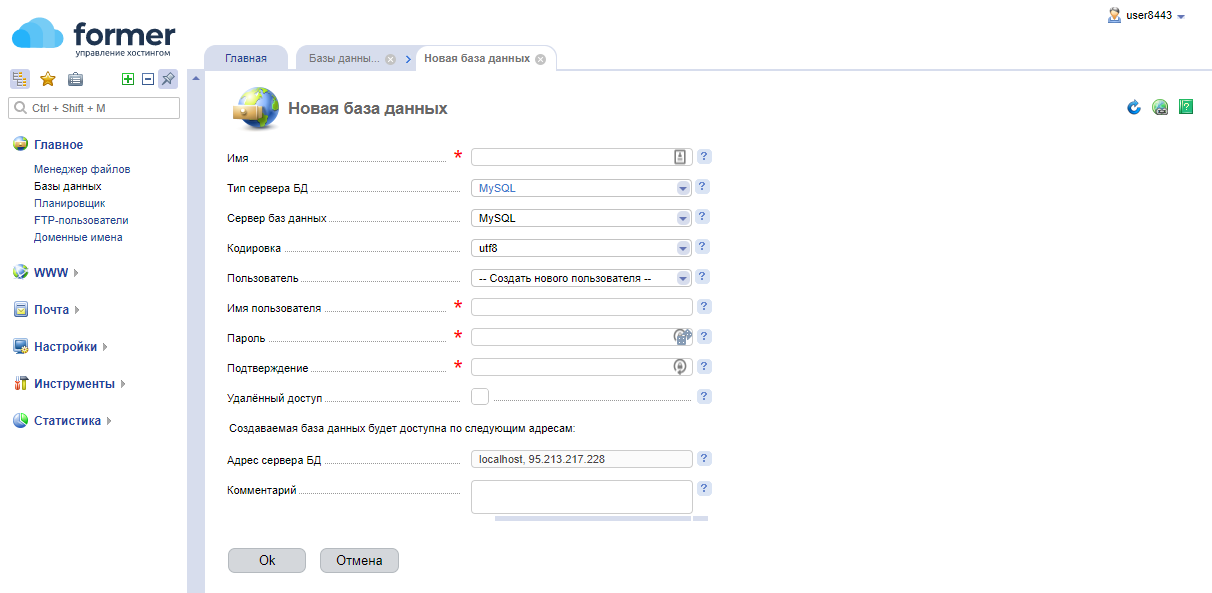Expand all menu sections with green plus
The width and height of the screenshot is (1212, 593).
coord(127,80)
